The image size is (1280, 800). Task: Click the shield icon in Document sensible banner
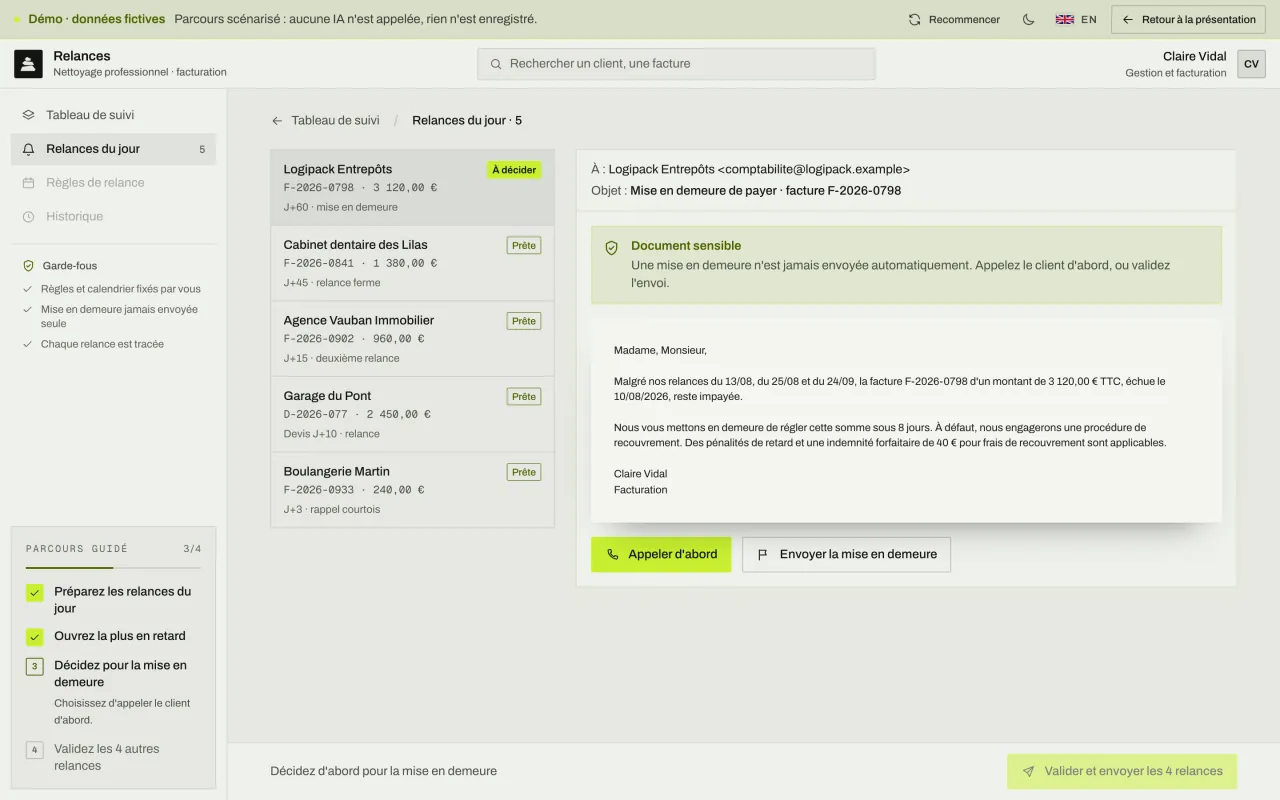612,248
